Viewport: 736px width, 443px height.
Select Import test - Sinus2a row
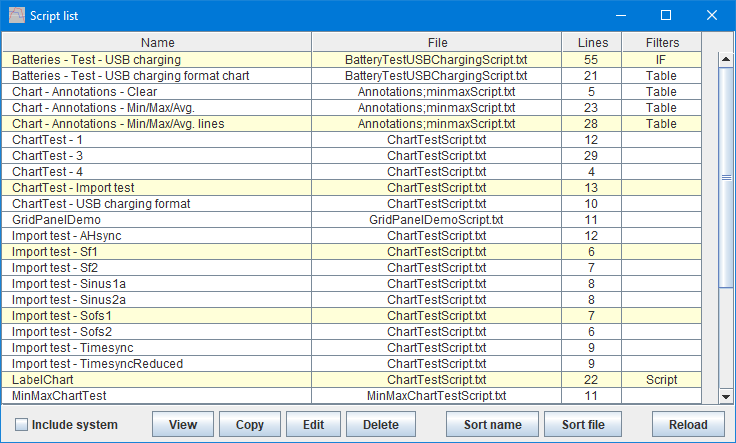pyautogui.click(x=352, y=299)
